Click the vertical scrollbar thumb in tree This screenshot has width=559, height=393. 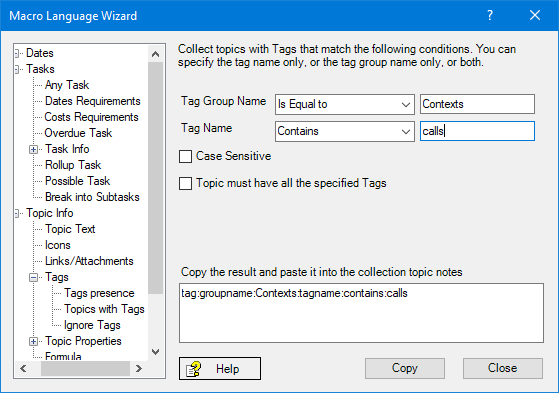tap(155, 178)
